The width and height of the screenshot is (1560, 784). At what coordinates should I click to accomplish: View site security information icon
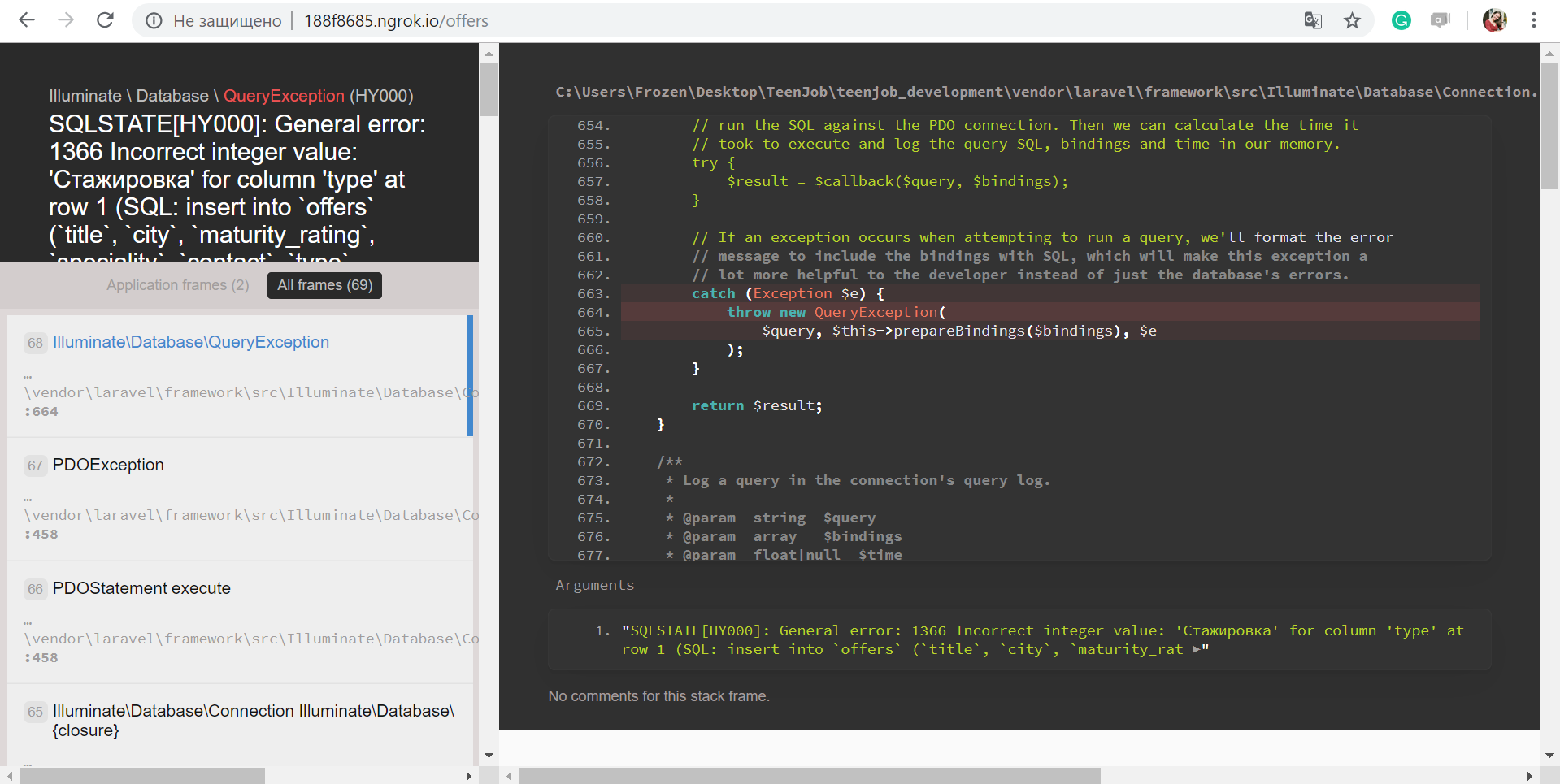(154, 21)
